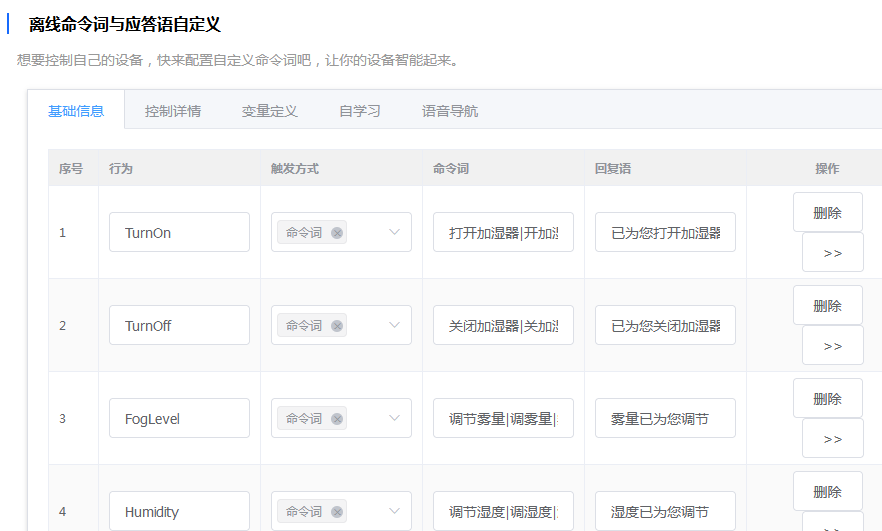
Task: Click the 操作 column header
Action: tap(827, 168)
